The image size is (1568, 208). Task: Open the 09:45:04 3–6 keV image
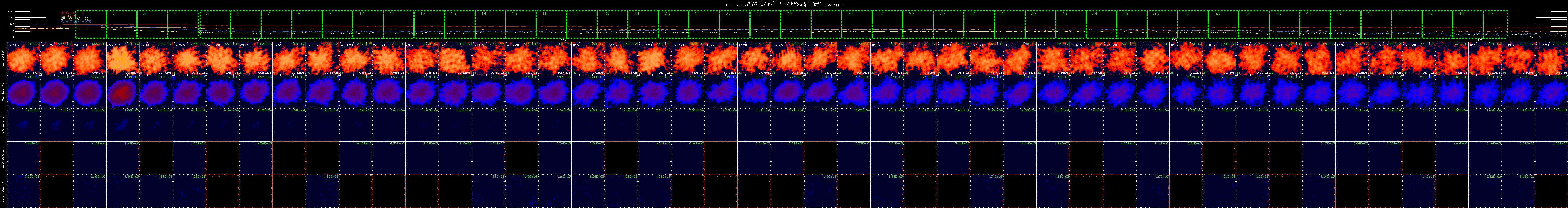(57, 58)
